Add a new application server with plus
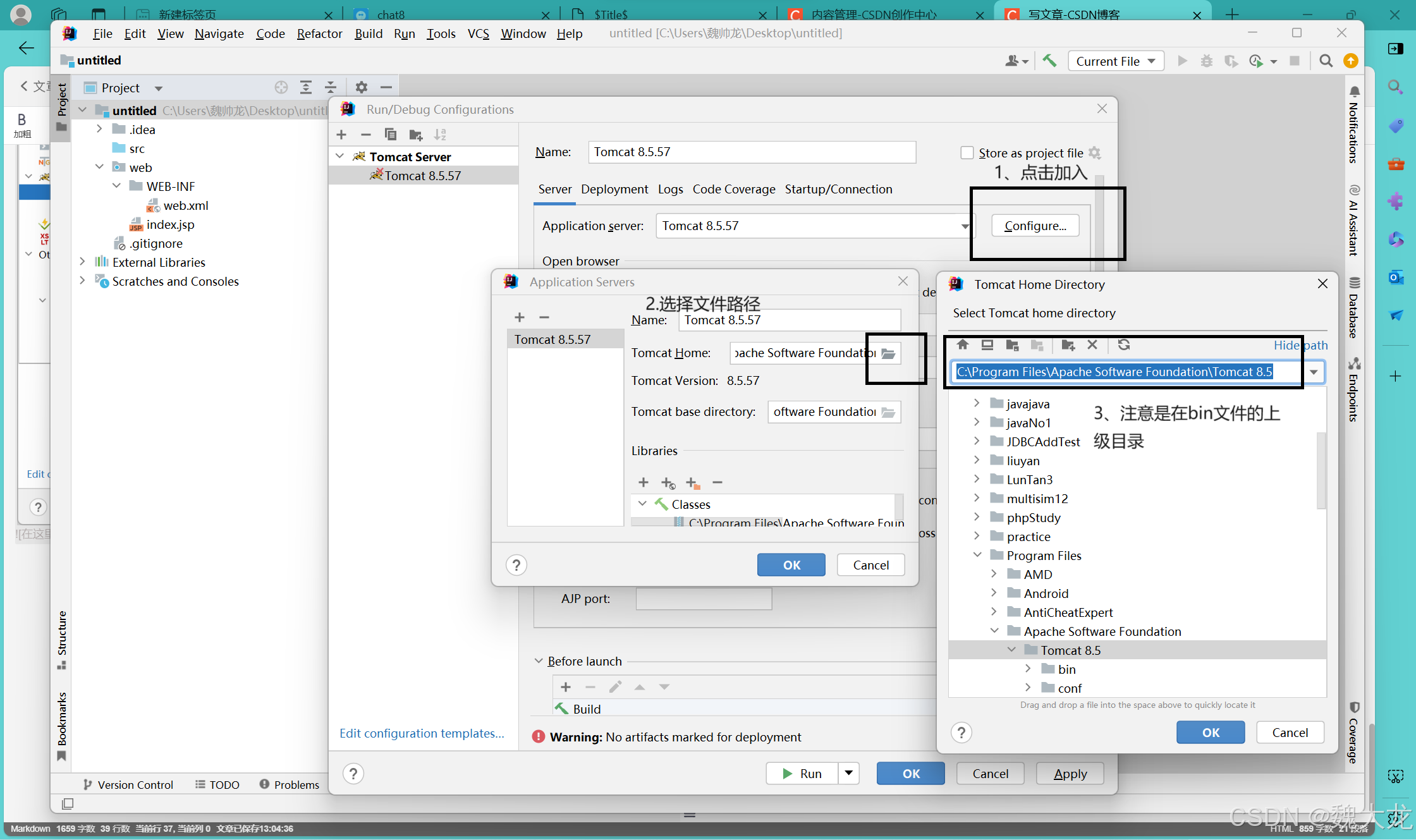The image size is (1416, 840). (x=520, y=317)
